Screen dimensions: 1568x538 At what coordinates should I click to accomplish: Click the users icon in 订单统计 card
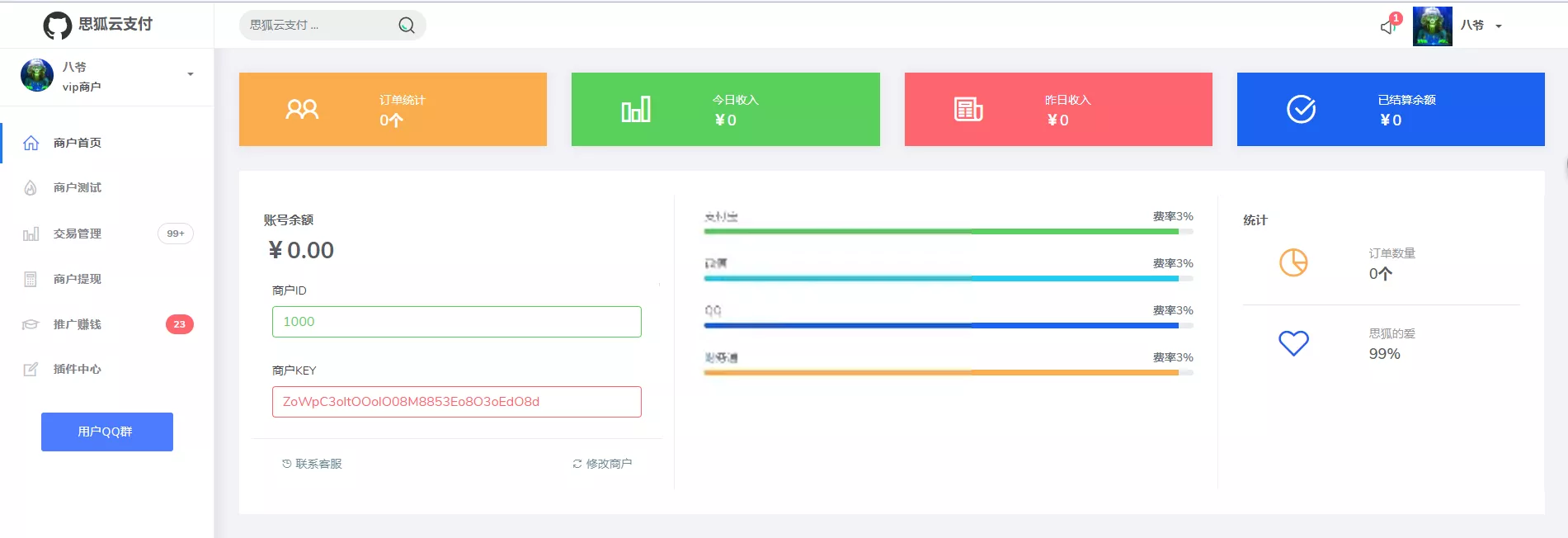click(x=302, y=110)
